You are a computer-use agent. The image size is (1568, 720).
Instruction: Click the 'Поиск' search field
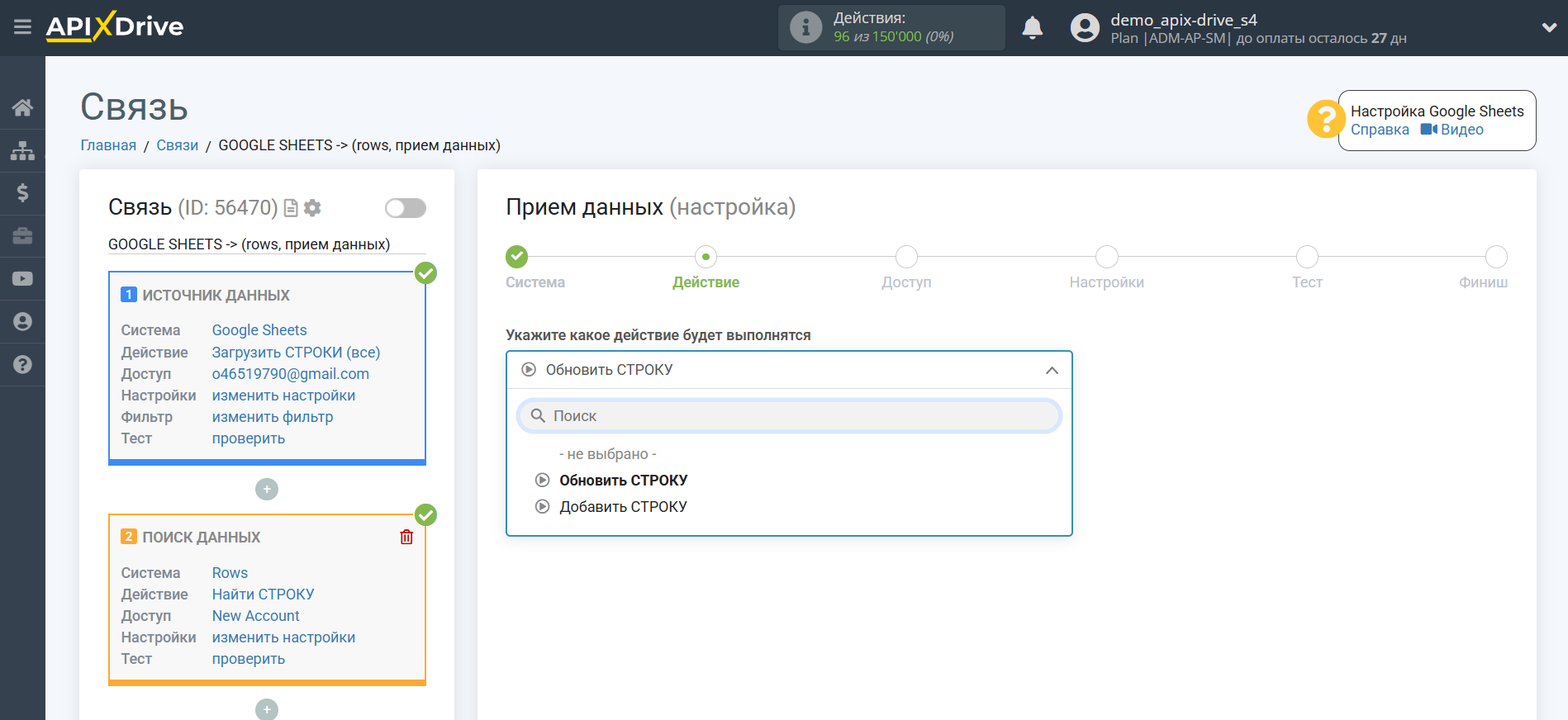789,416
